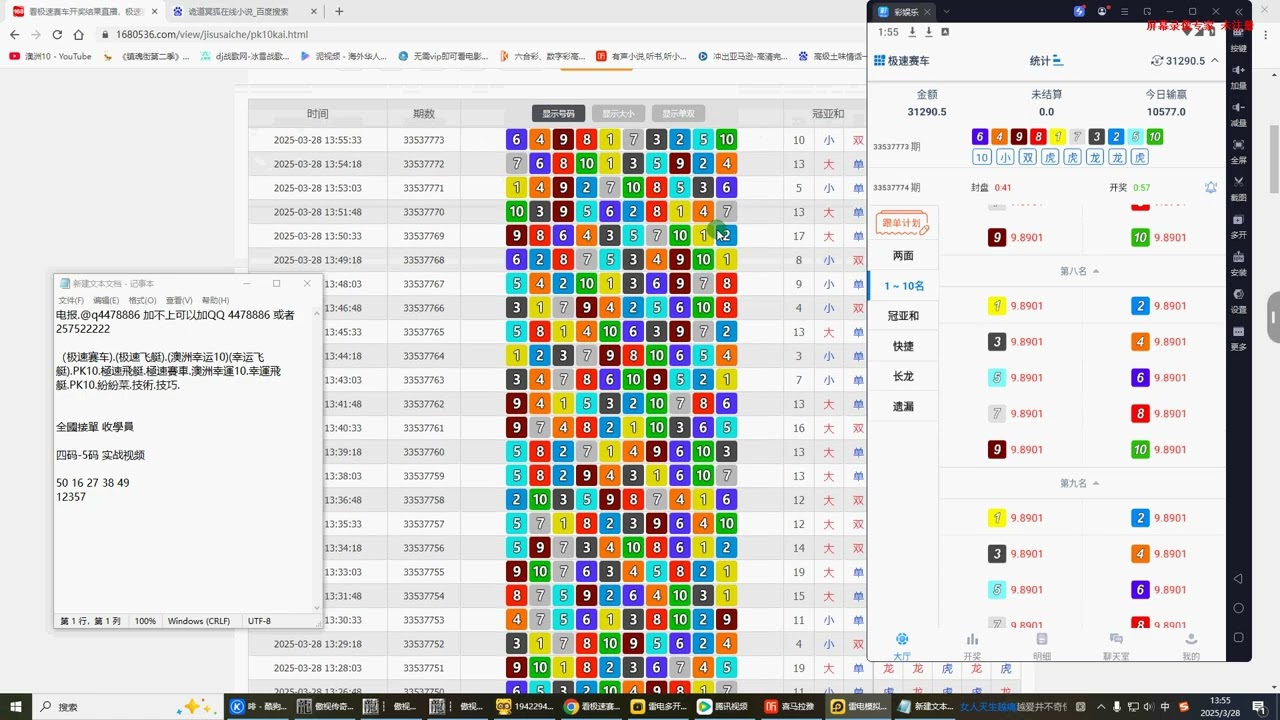1280x720 pixels.
Task: Click 显示单双 display toggle button
Action: click(678, 114)
